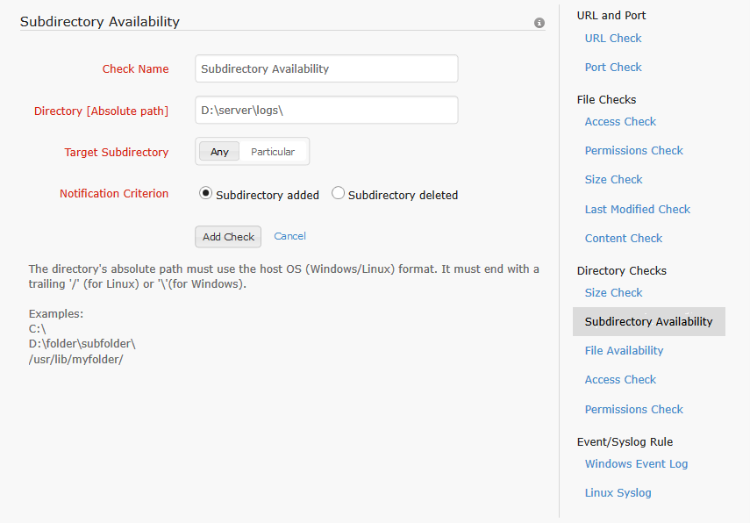Screen dimensions: 750x523
Task: Select the Subdirectory deleted radio button
Action: (338, 194)
